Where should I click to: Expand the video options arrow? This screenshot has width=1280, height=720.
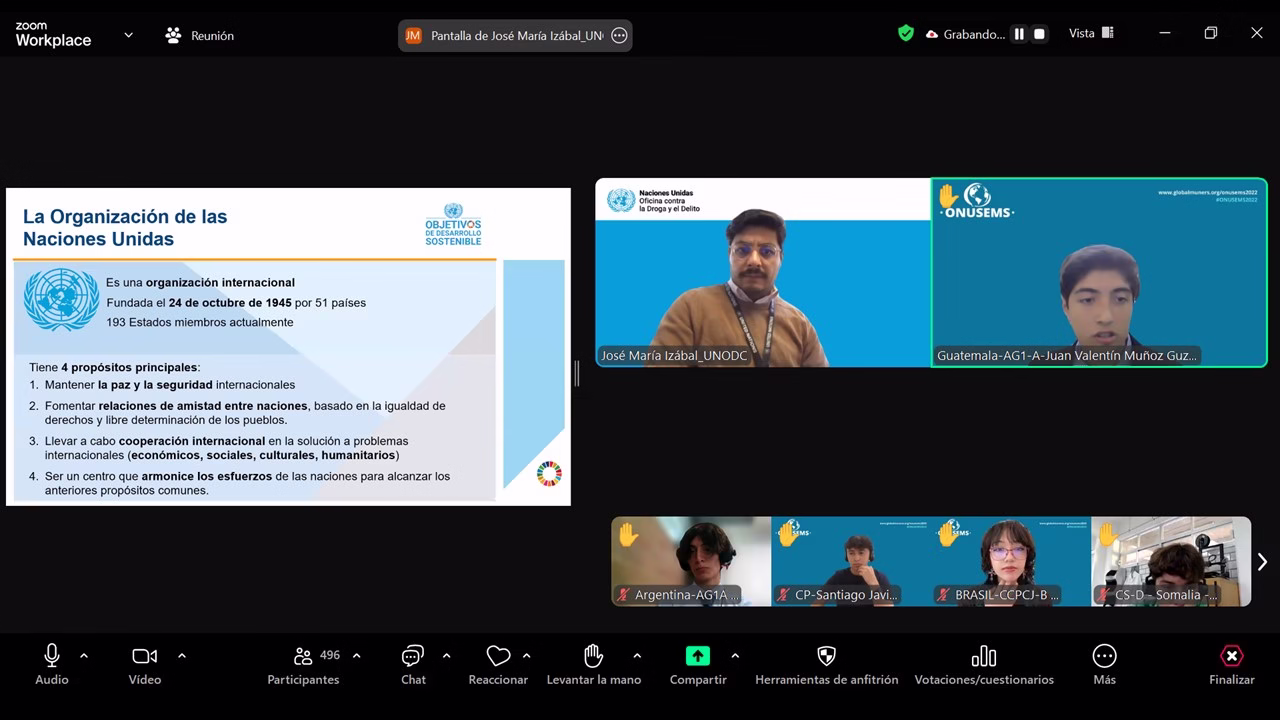(182, 656)
